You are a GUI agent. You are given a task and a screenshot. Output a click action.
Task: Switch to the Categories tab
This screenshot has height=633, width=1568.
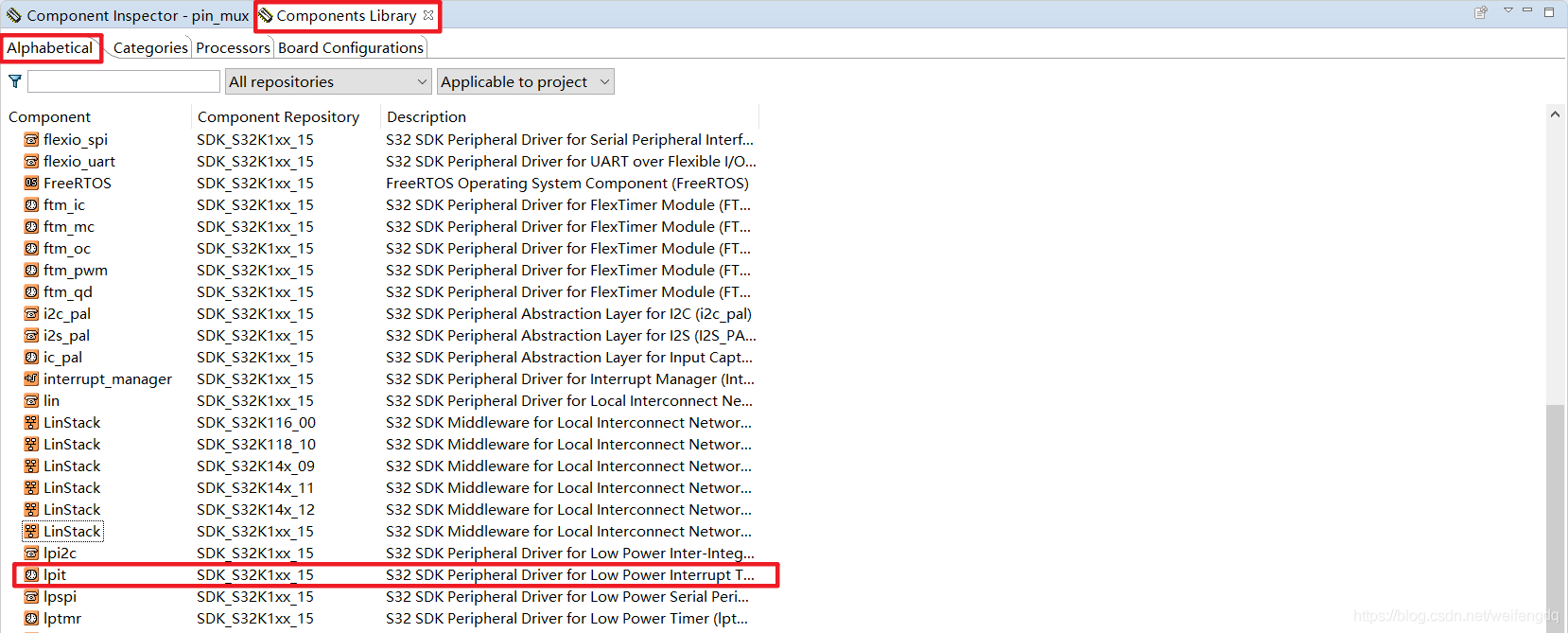(150, 48)
